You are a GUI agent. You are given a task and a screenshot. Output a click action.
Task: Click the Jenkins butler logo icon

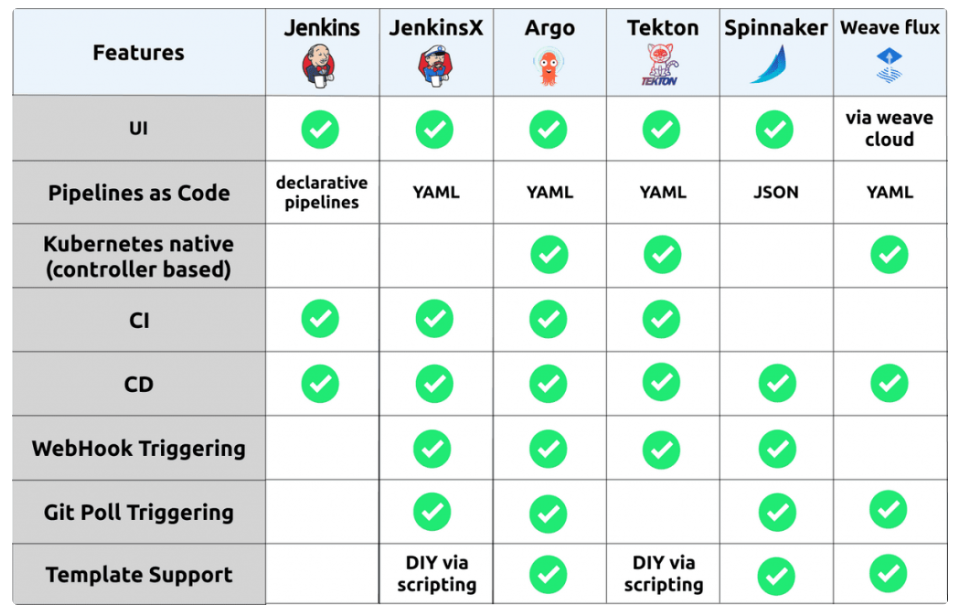pos(320,65)
